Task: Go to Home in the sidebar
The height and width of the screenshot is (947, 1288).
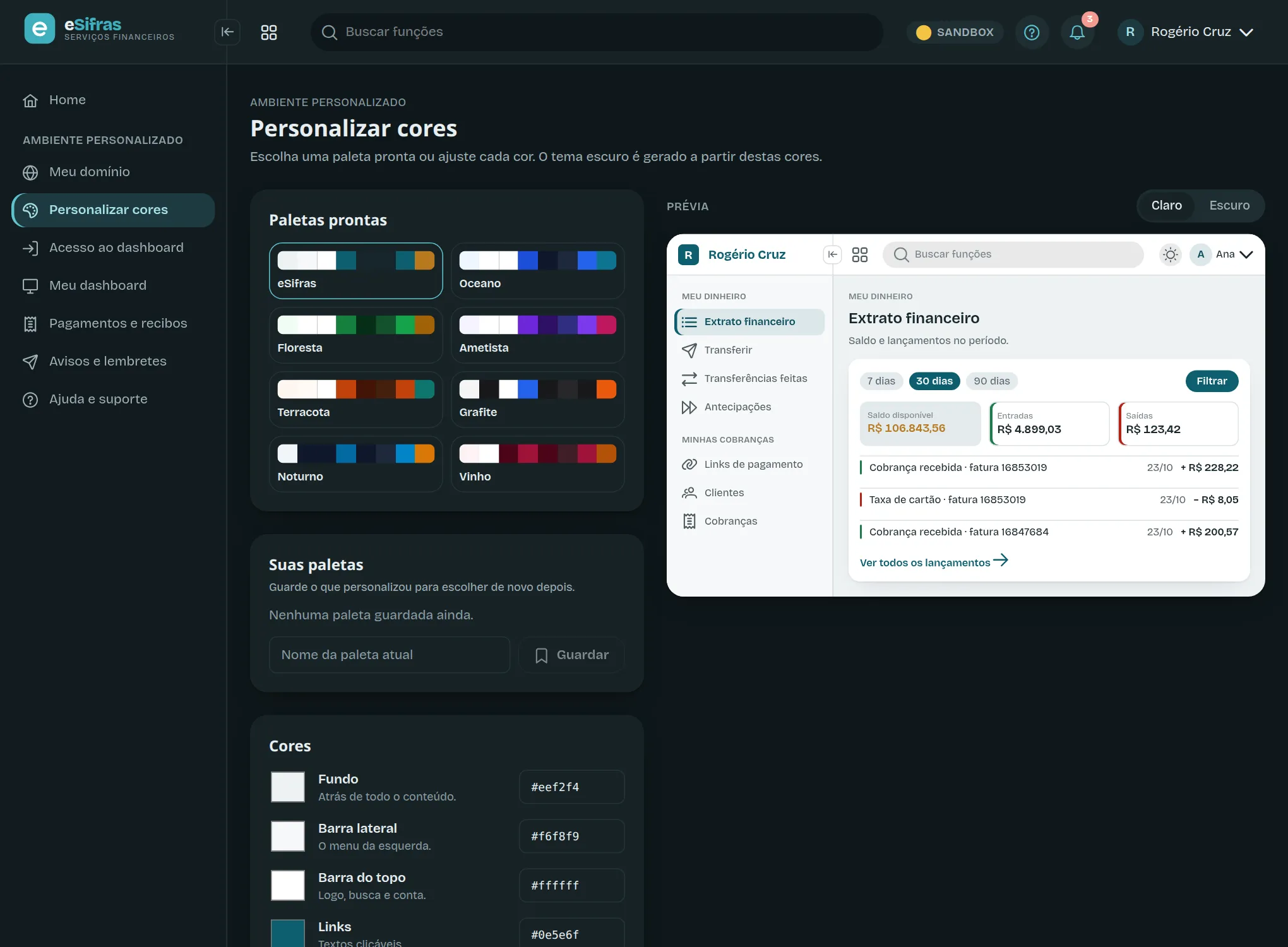Action: click(114, 100)
